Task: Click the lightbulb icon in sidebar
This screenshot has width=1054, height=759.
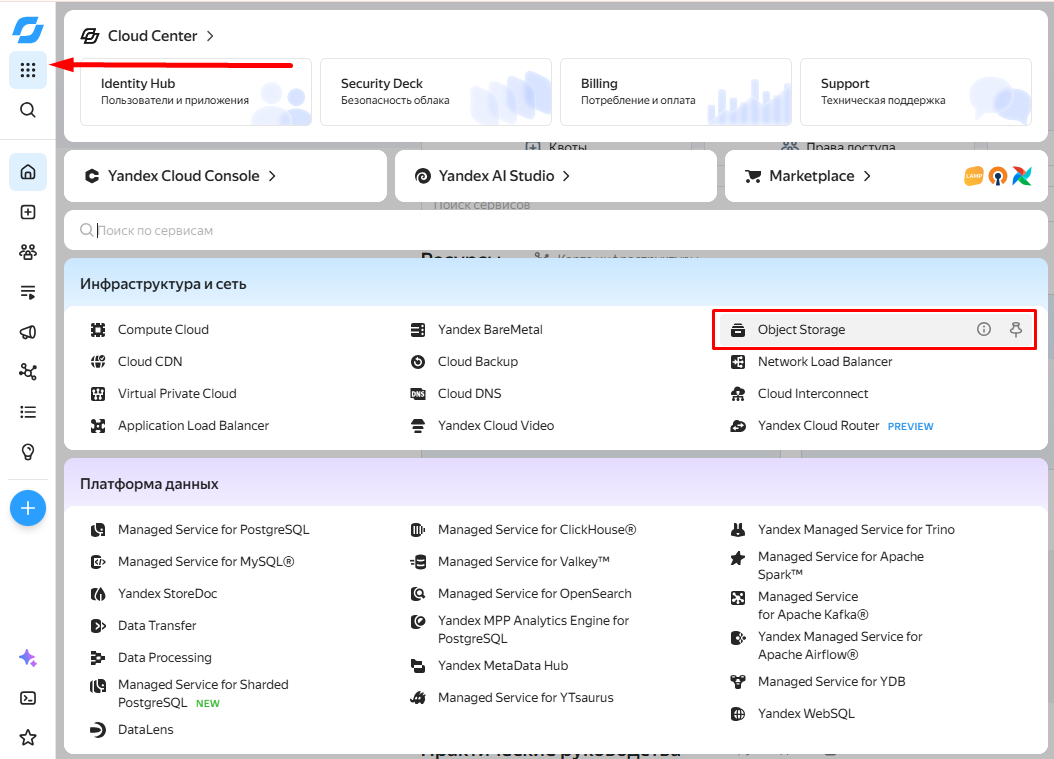Action: click(28, 452)
